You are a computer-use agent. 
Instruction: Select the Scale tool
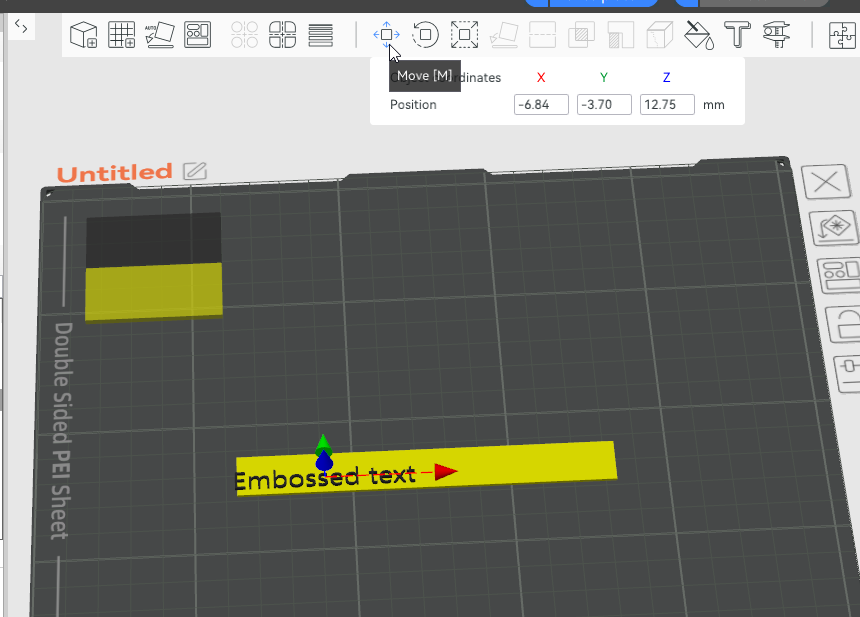pyautogui.click(x=464, y=35)
